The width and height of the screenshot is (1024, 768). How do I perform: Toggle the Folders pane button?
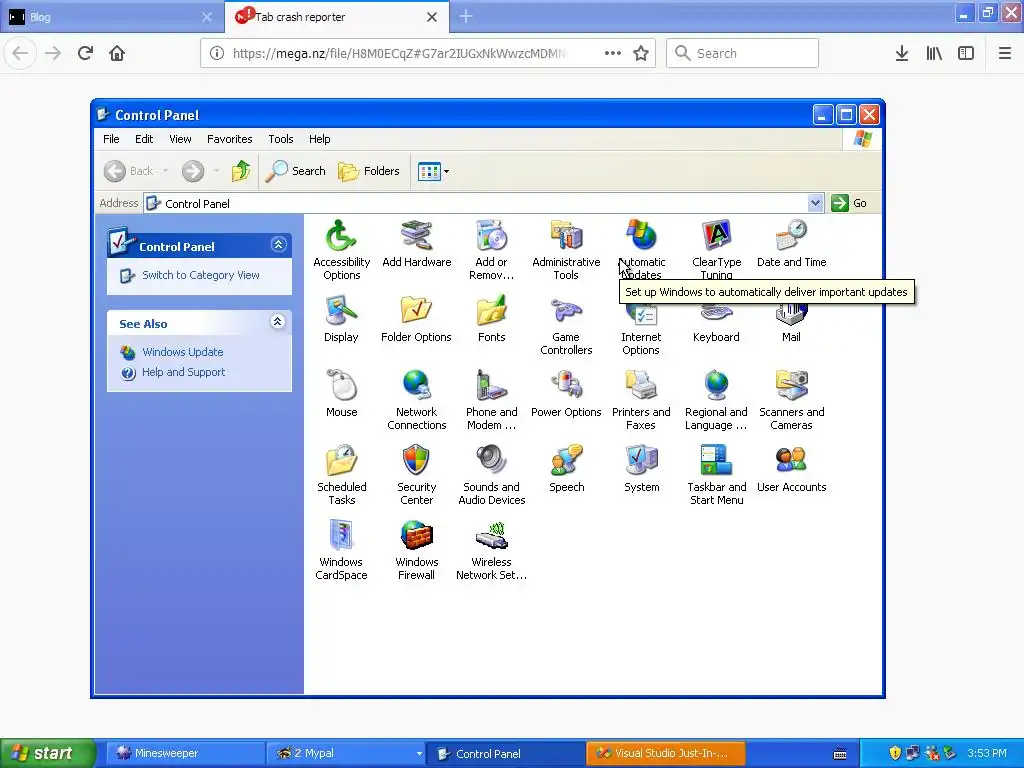click(369, 171)
